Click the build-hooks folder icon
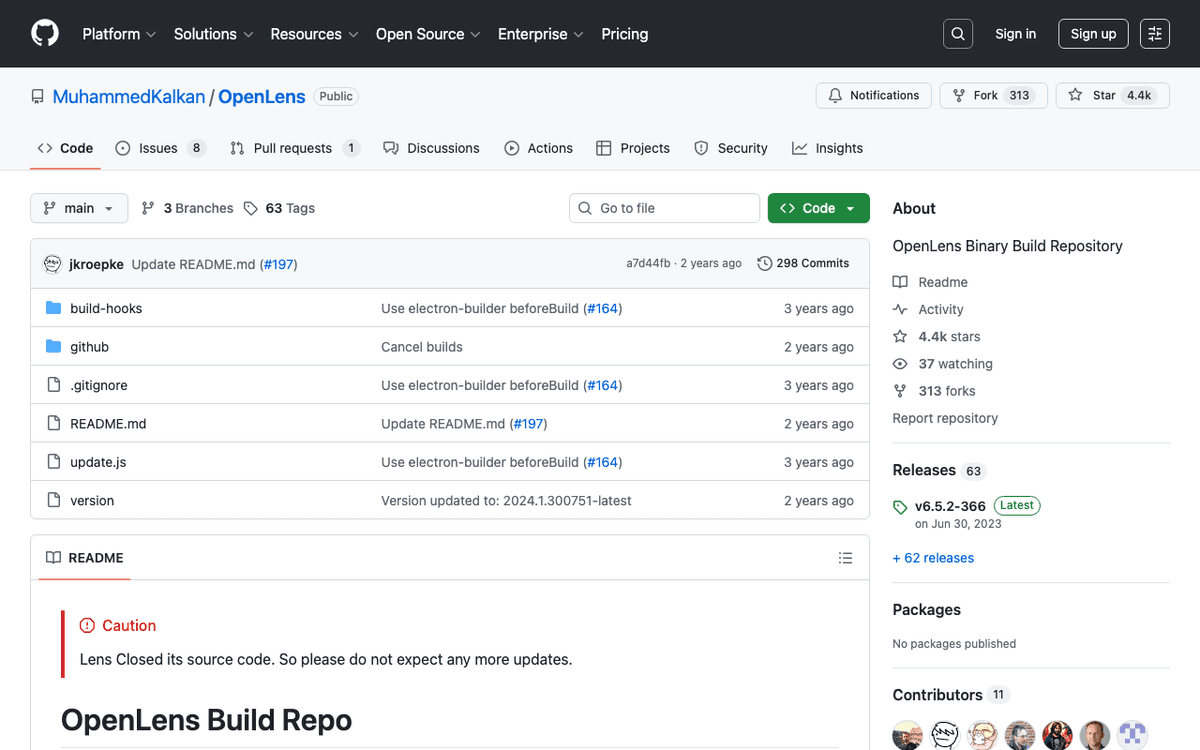The height and width of the screenshot is (750, 1200). [x=54, y=308]
